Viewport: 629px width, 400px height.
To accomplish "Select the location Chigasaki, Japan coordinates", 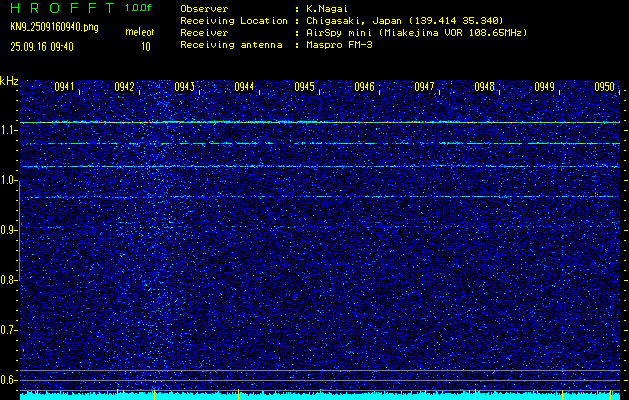I will [x=405, y=20].
